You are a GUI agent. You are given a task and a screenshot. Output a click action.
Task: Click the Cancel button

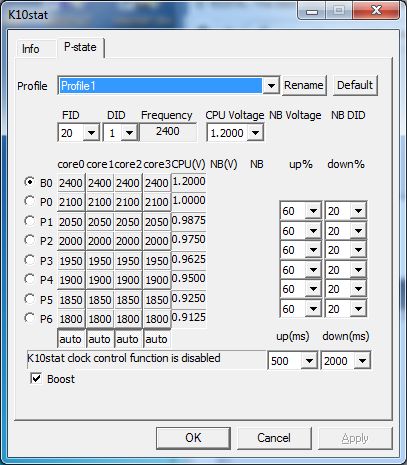pyautogui.click(x=274, y=438)
